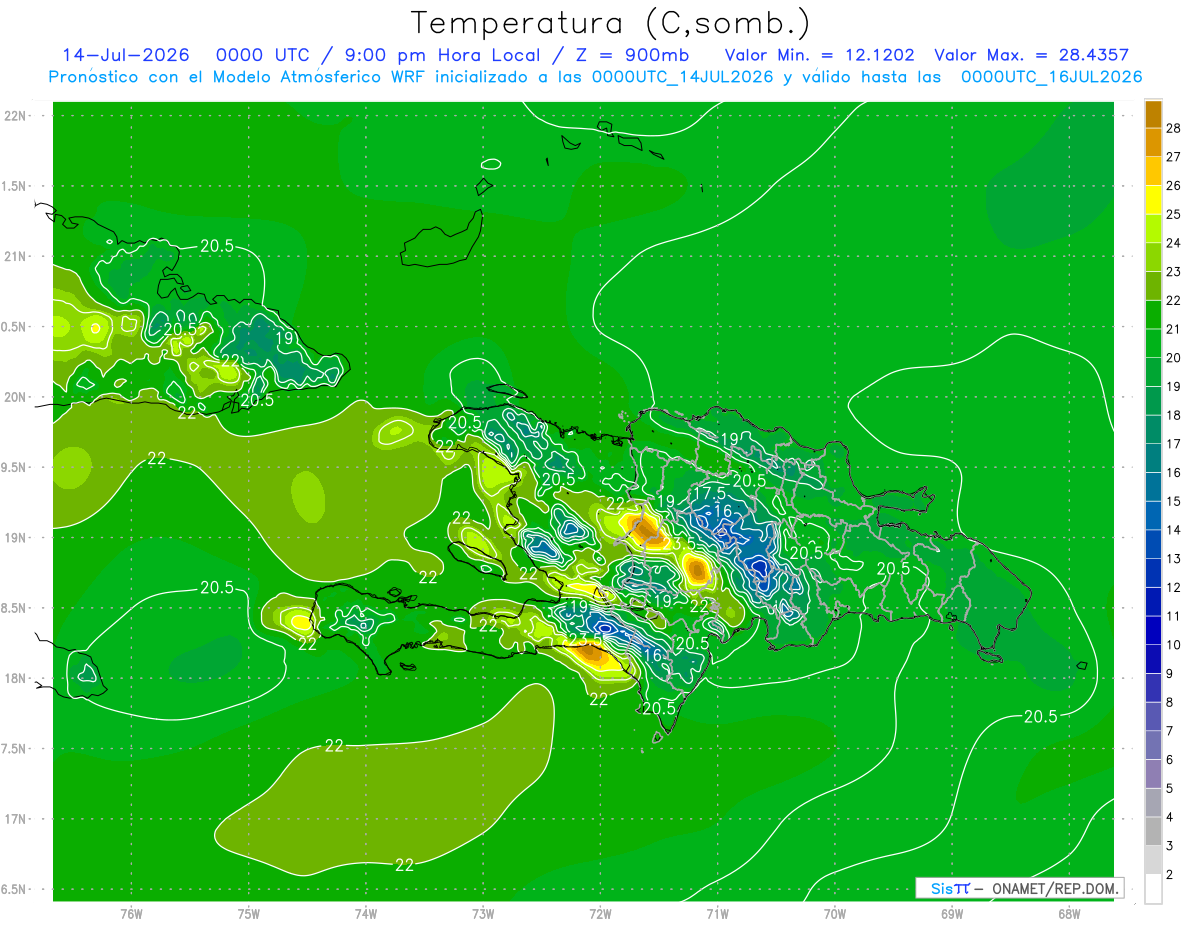The image size is (1200, 927).
Task: Click colorbar label '4'
Action: point(1170,818)
